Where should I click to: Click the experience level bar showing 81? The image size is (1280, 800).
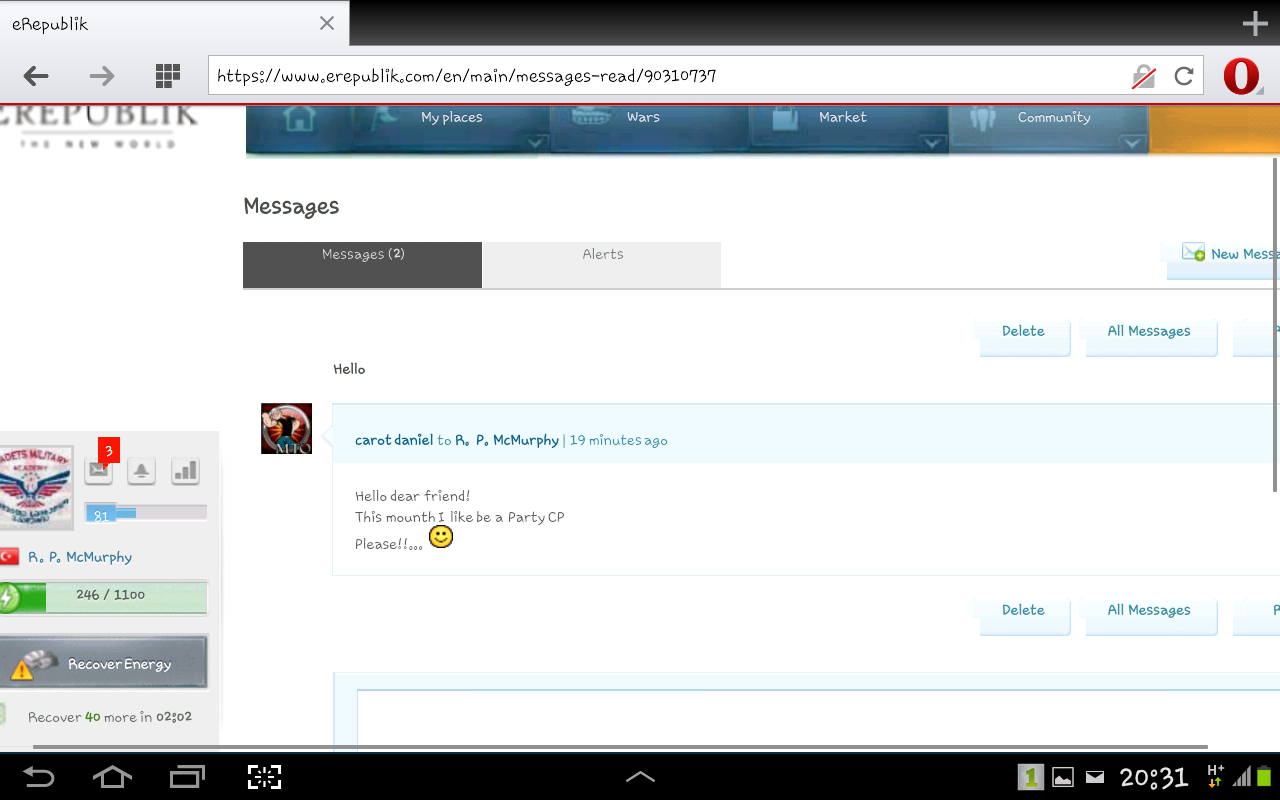tap(145, 513)
